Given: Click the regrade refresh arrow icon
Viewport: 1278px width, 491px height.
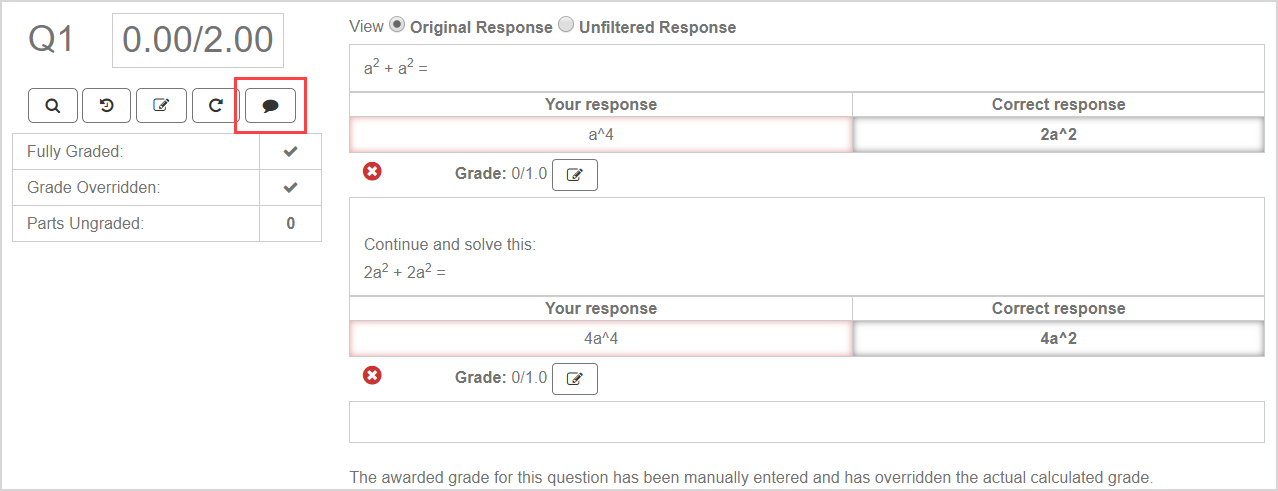Looking at the screenshot, I should click(x=215, y=105).
